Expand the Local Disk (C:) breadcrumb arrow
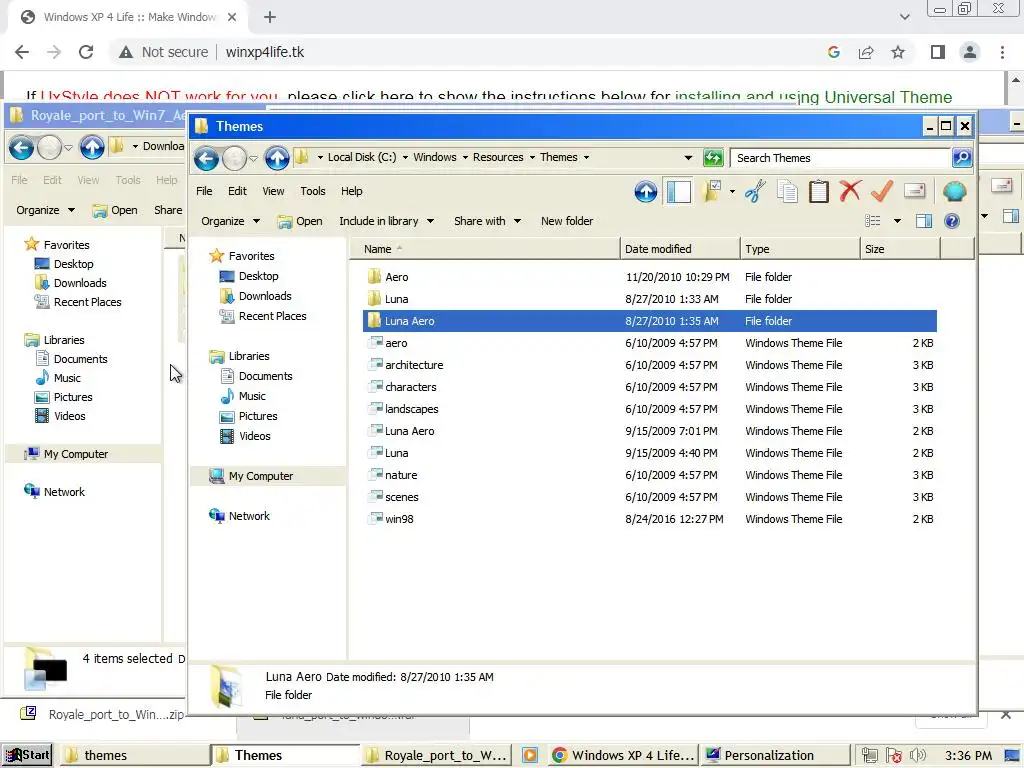The height and width of the screenshot is (768, 1024). click(405, 157)
